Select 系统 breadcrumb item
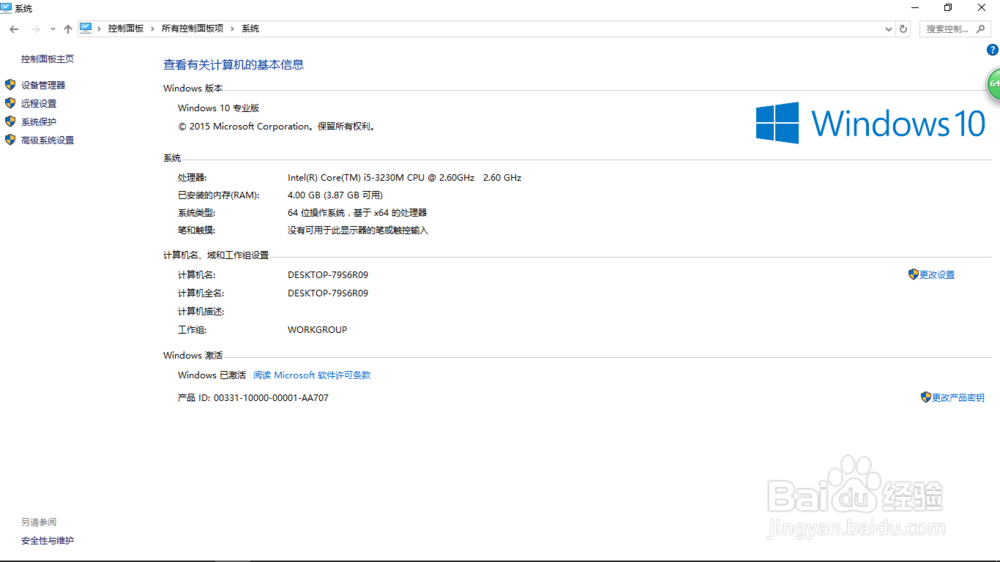Image resolution: width=1000 pixels, height=562 pixels. 250,29
